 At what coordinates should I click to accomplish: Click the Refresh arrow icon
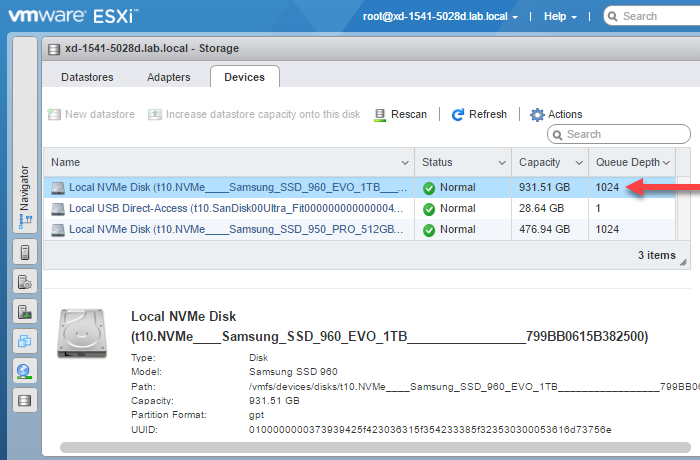tap(458, 115)
